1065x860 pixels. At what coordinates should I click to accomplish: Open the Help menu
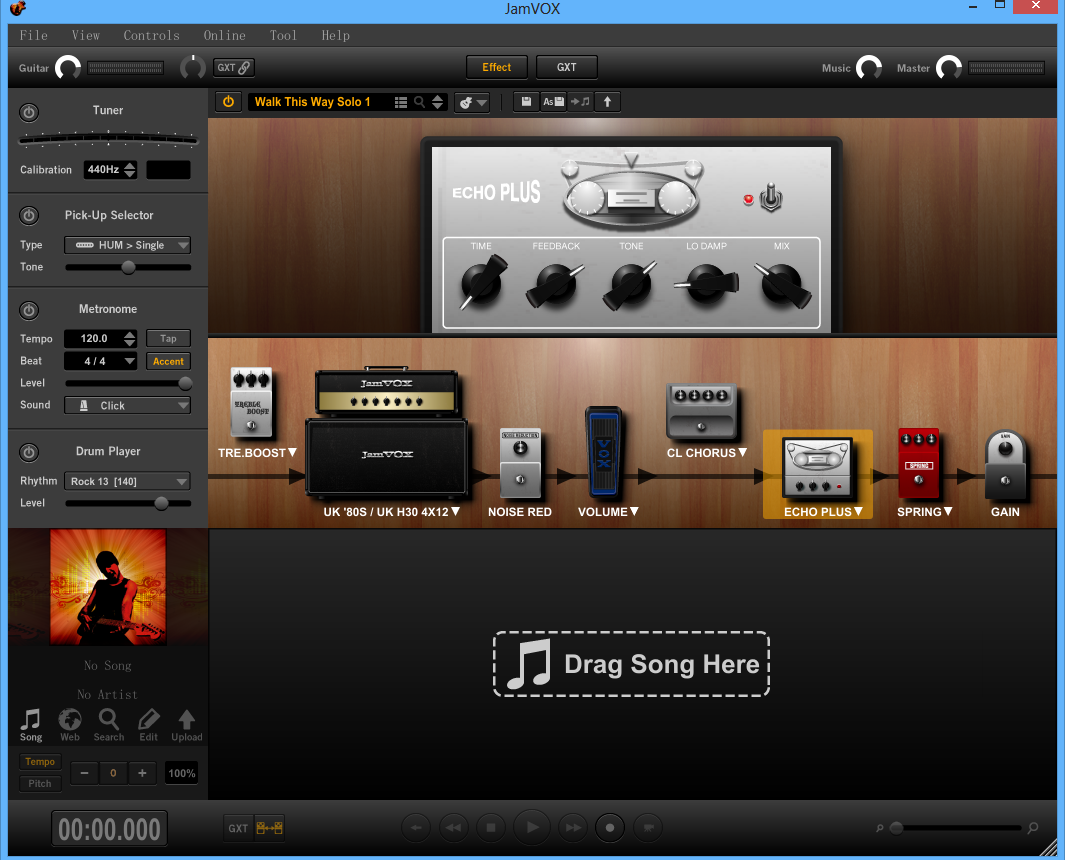pyautogui.click(x=336, y=35)
